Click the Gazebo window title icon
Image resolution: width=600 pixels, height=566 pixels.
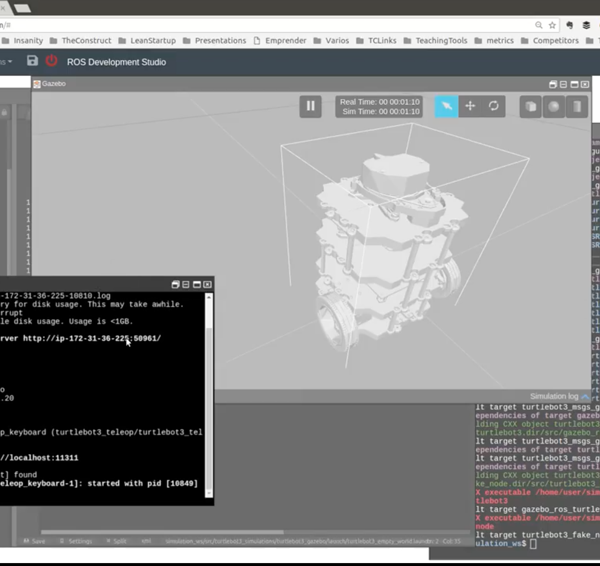(37, 84)
